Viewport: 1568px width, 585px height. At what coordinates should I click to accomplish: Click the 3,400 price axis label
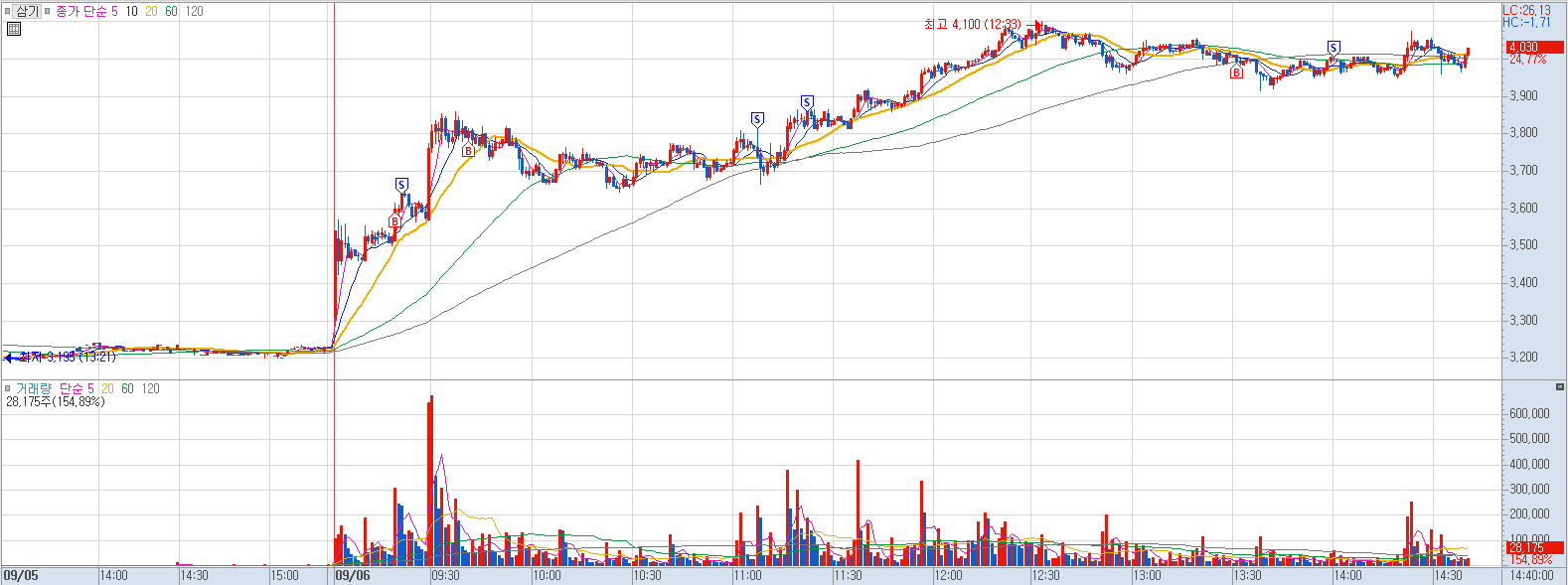click(x=1524, y=283)
